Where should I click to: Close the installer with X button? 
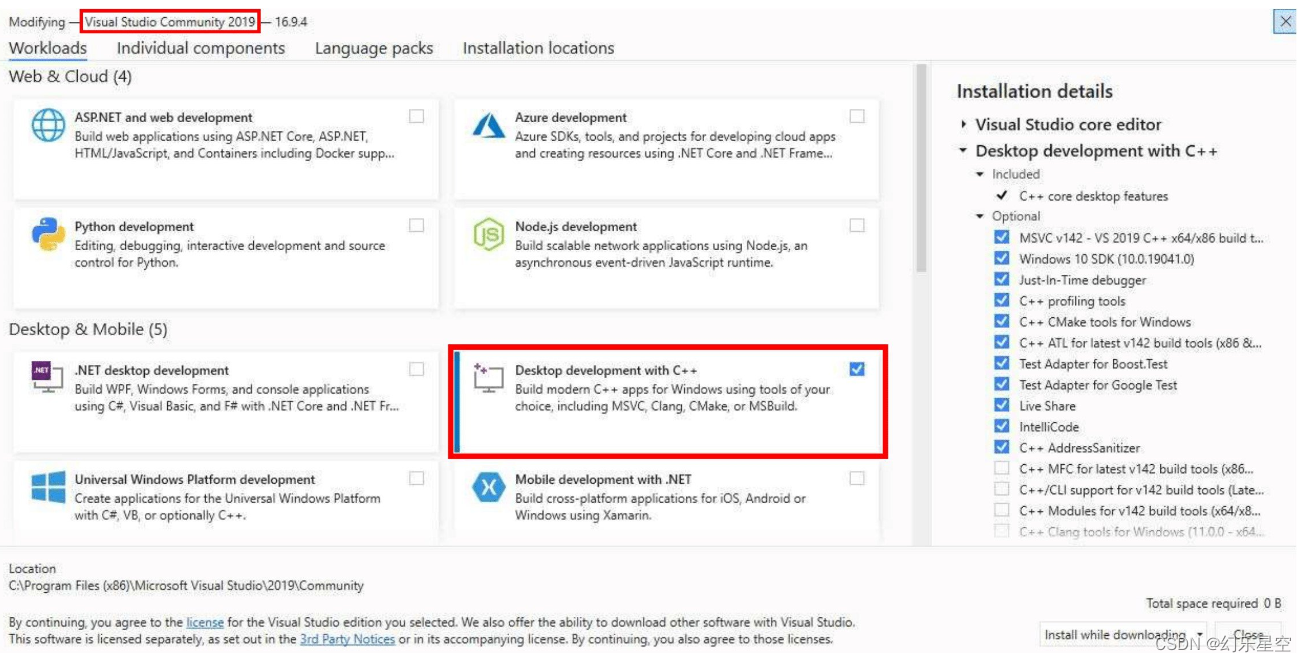pyautogui.click(x=1285, y=23)
